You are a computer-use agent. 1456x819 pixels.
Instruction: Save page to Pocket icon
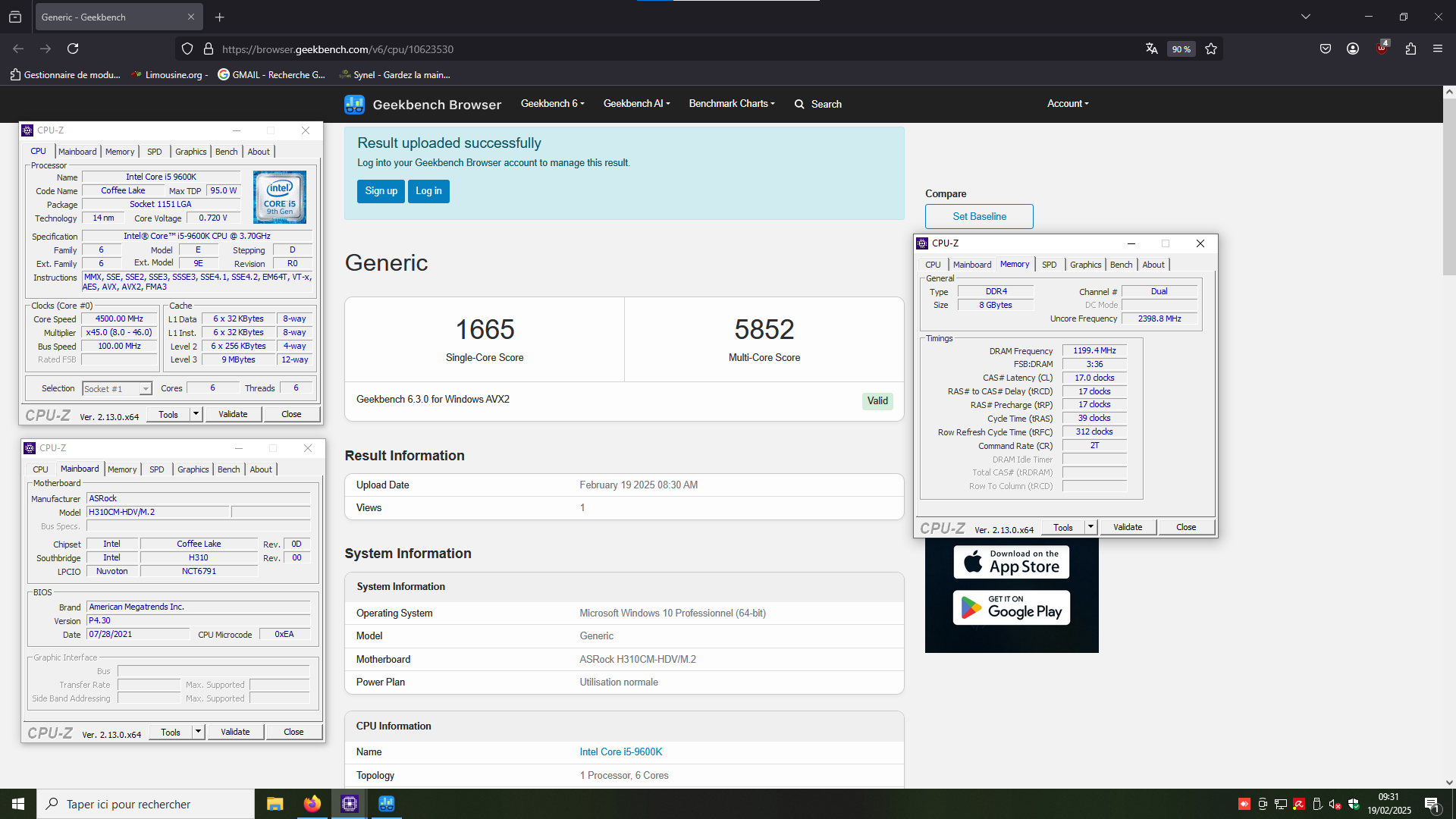click(1326, 49)
